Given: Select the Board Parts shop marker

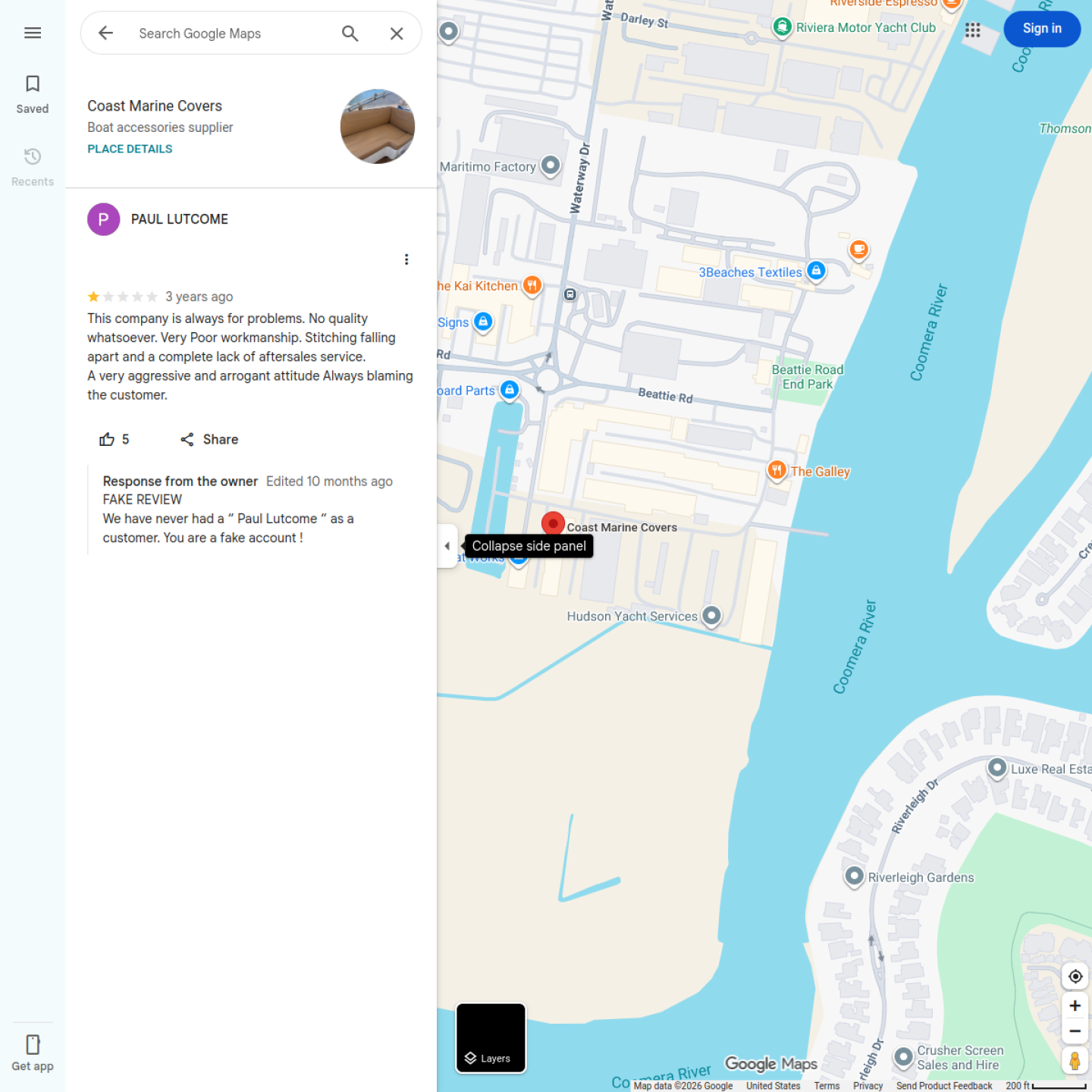Looking at the screenshot, I should click(510, 390).
